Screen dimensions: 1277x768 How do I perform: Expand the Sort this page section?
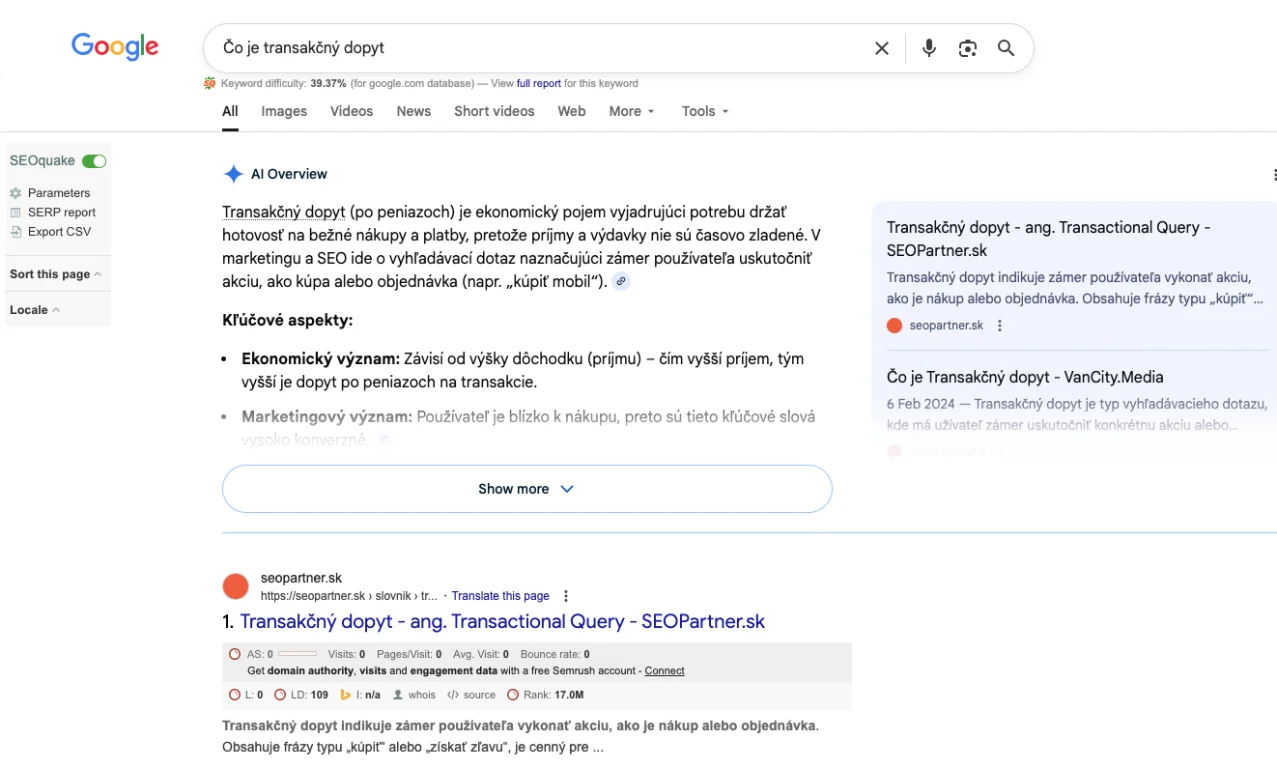click(55, 274)
